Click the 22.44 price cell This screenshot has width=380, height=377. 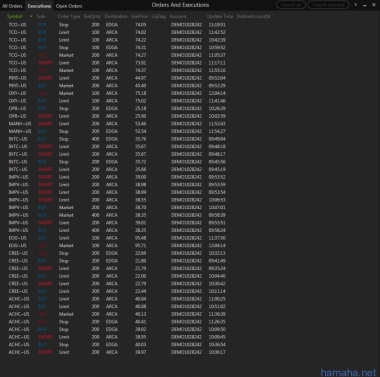pos(140,291)
